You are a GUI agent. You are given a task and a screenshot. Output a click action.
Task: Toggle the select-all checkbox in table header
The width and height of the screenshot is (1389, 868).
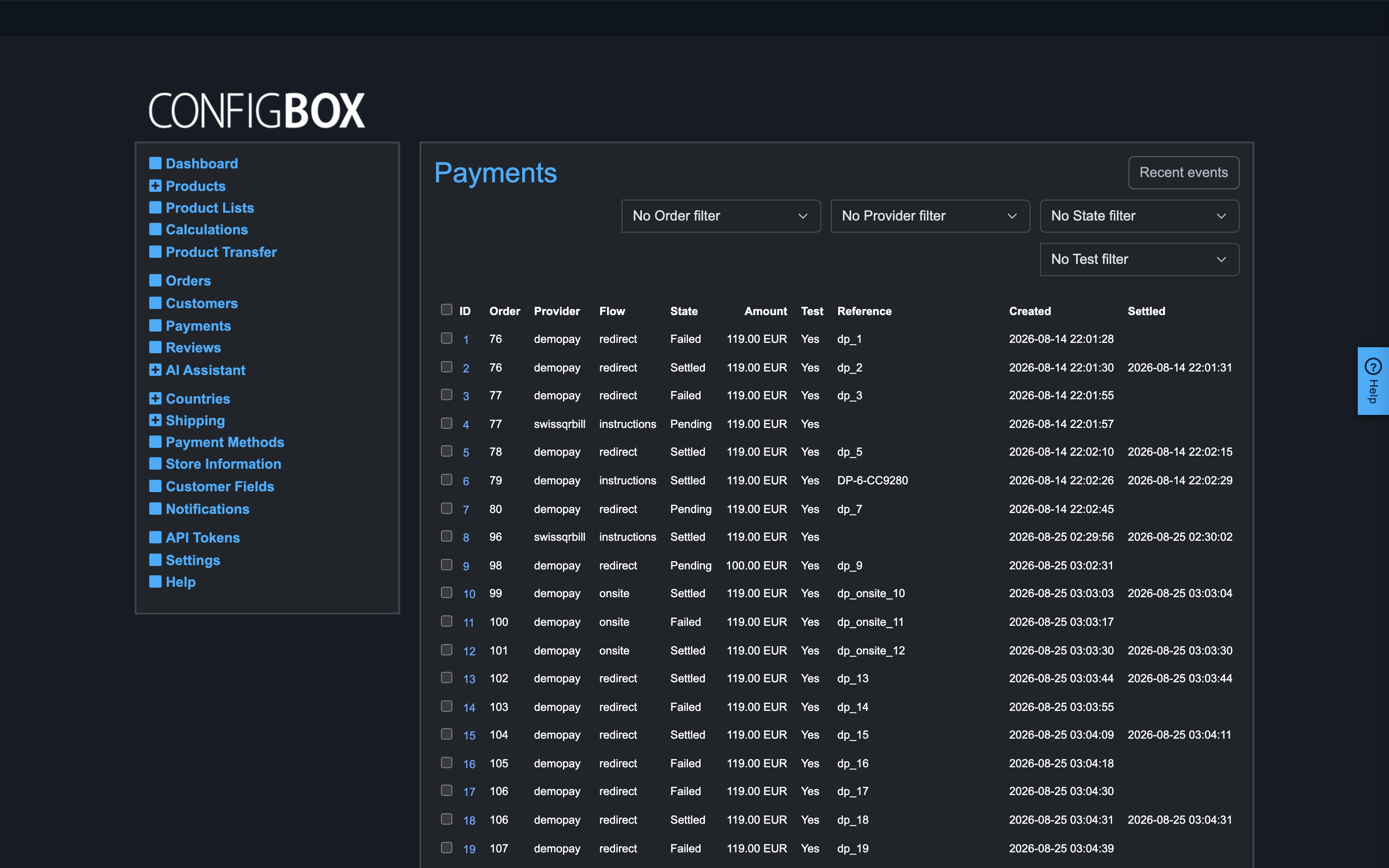pyautogui.click(x=447, y=309)
